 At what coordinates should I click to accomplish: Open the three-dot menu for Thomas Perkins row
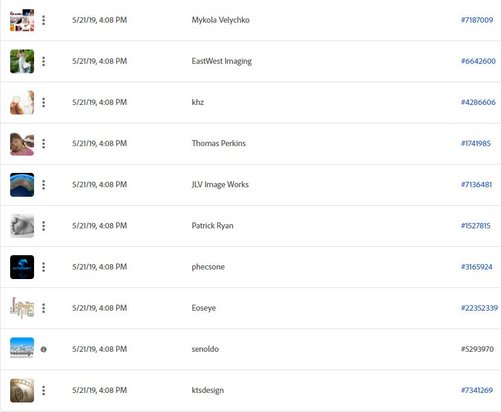[x=44, y=144]
